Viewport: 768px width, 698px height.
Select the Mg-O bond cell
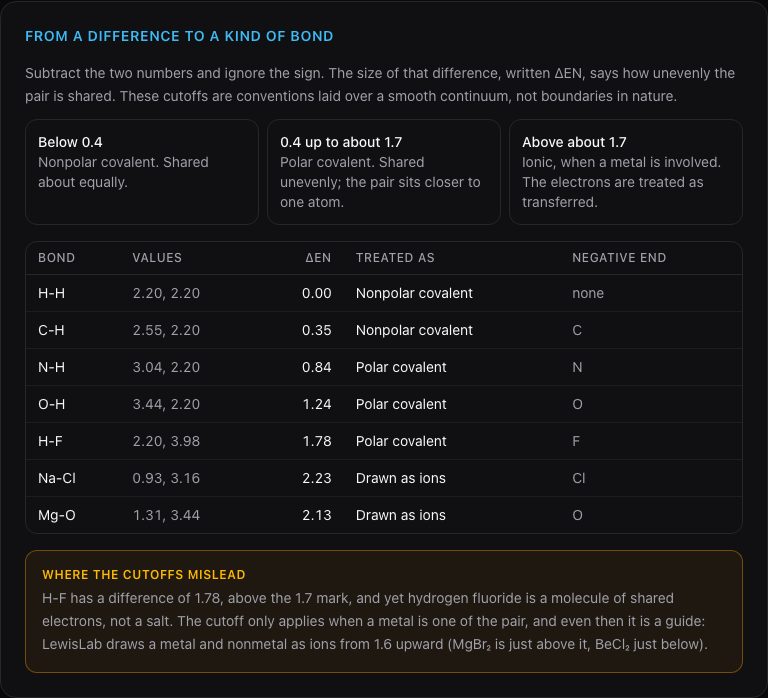point(57,515)
